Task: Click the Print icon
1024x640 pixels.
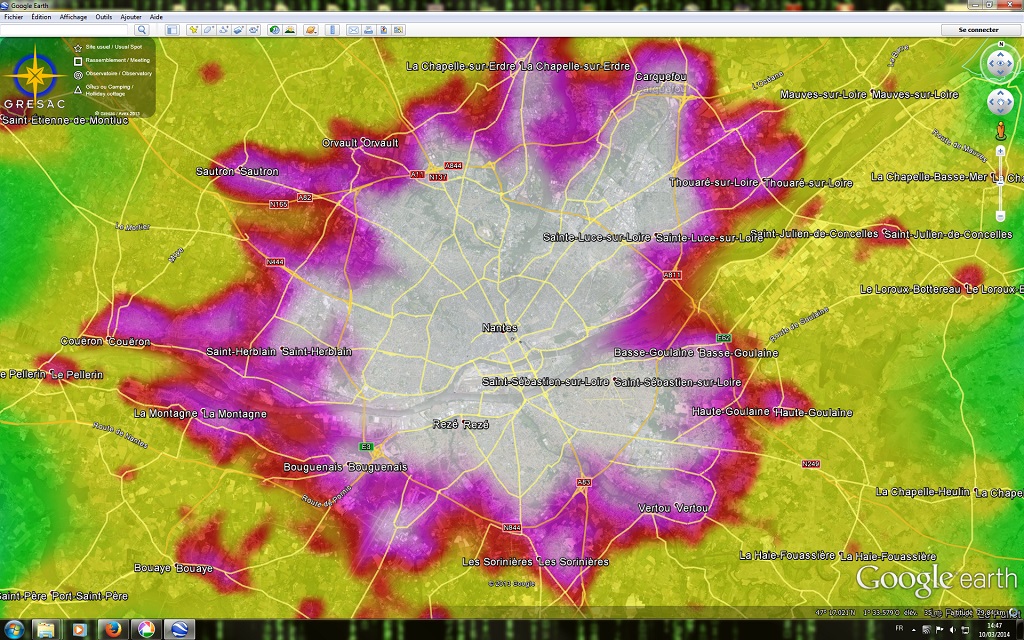Action: tap(368, 29)
